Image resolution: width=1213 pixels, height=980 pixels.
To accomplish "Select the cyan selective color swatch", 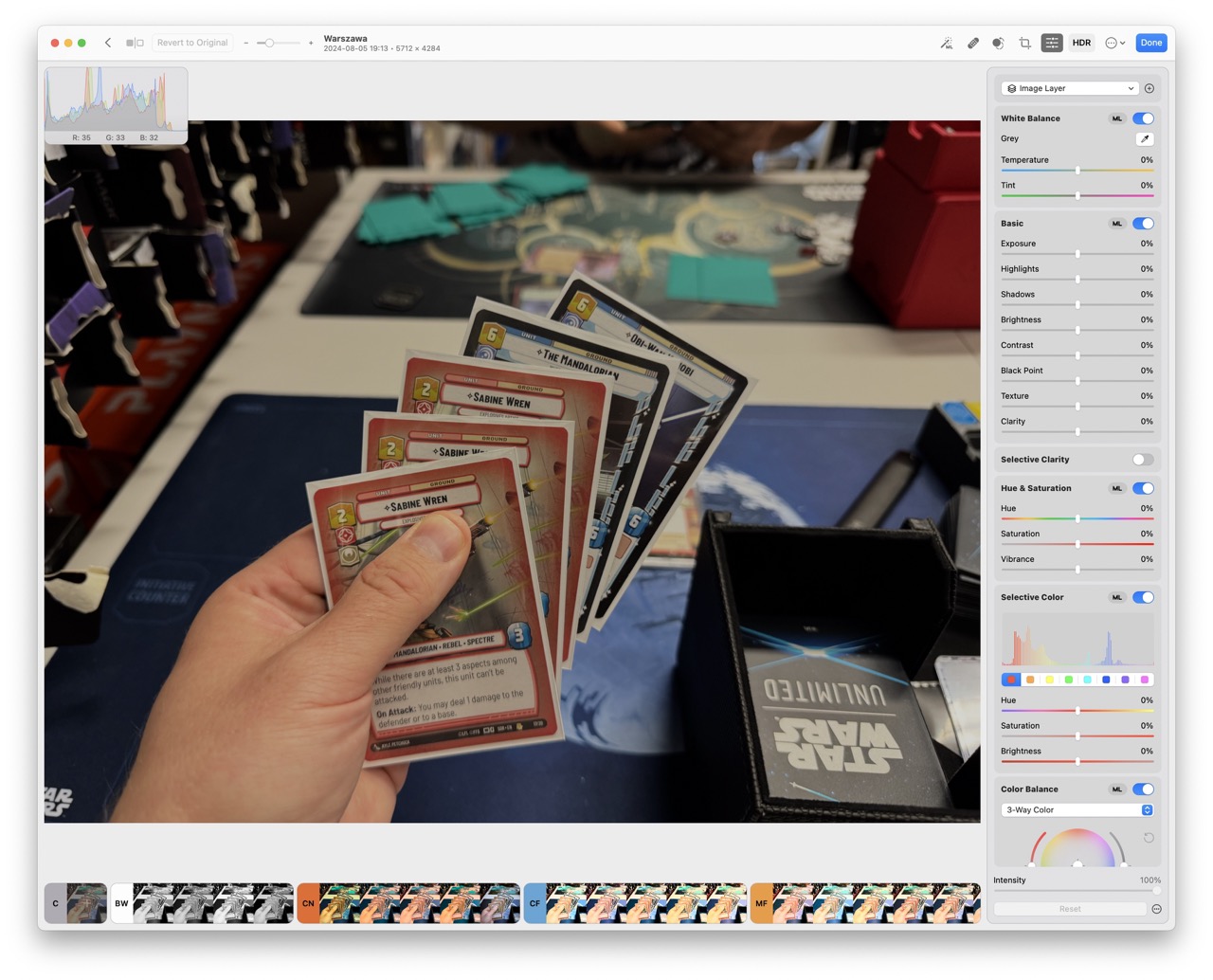I will (x=1087, y=680).
